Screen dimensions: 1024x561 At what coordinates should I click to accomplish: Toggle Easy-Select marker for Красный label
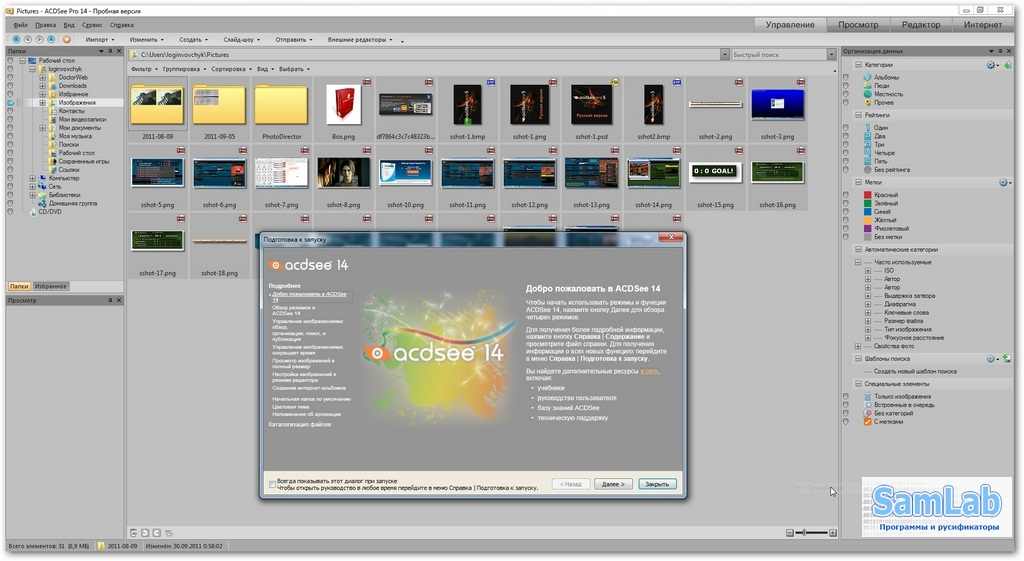tap(846, 195)
